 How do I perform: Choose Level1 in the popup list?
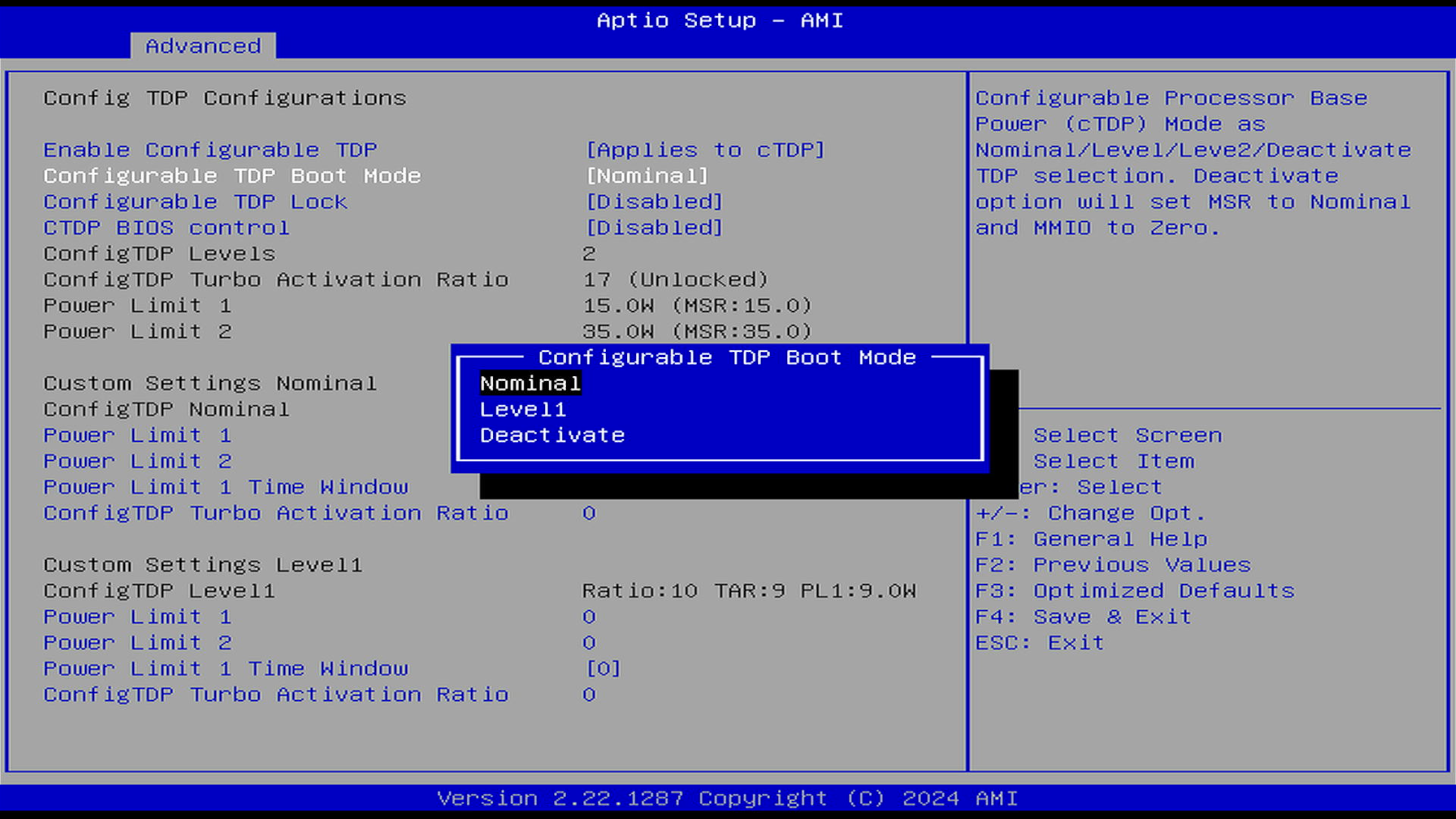(522, 410)
